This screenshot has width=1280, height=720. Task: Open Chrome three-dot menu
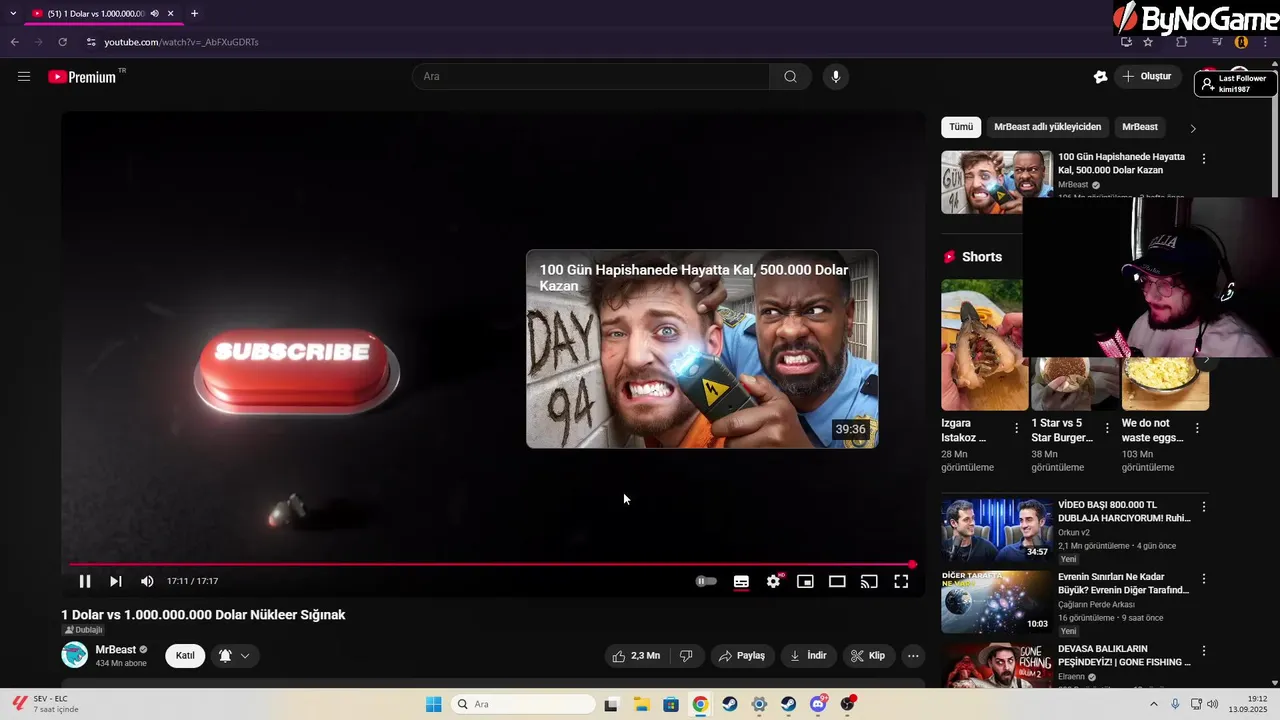pos(1265,42)
